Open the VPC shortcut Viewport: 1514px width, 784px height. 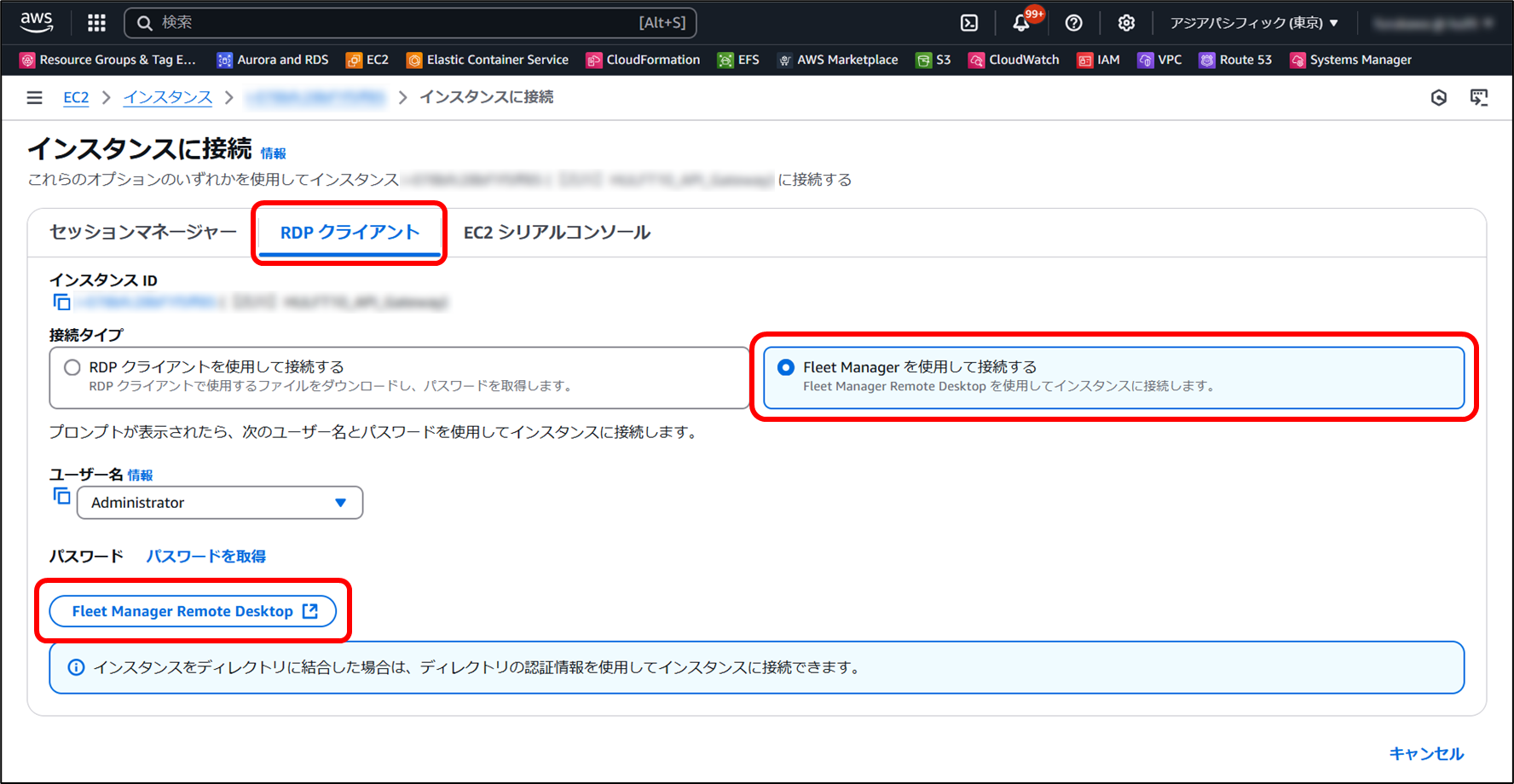pyautogui.click(x=1160, y=60)
